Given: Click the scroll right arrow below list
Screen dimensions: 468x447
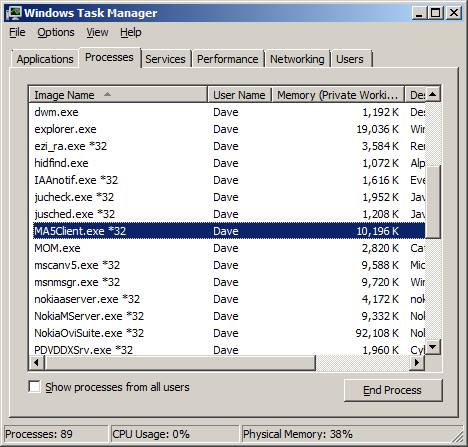Looking at the screenshot, I should (x=417, y=362).
